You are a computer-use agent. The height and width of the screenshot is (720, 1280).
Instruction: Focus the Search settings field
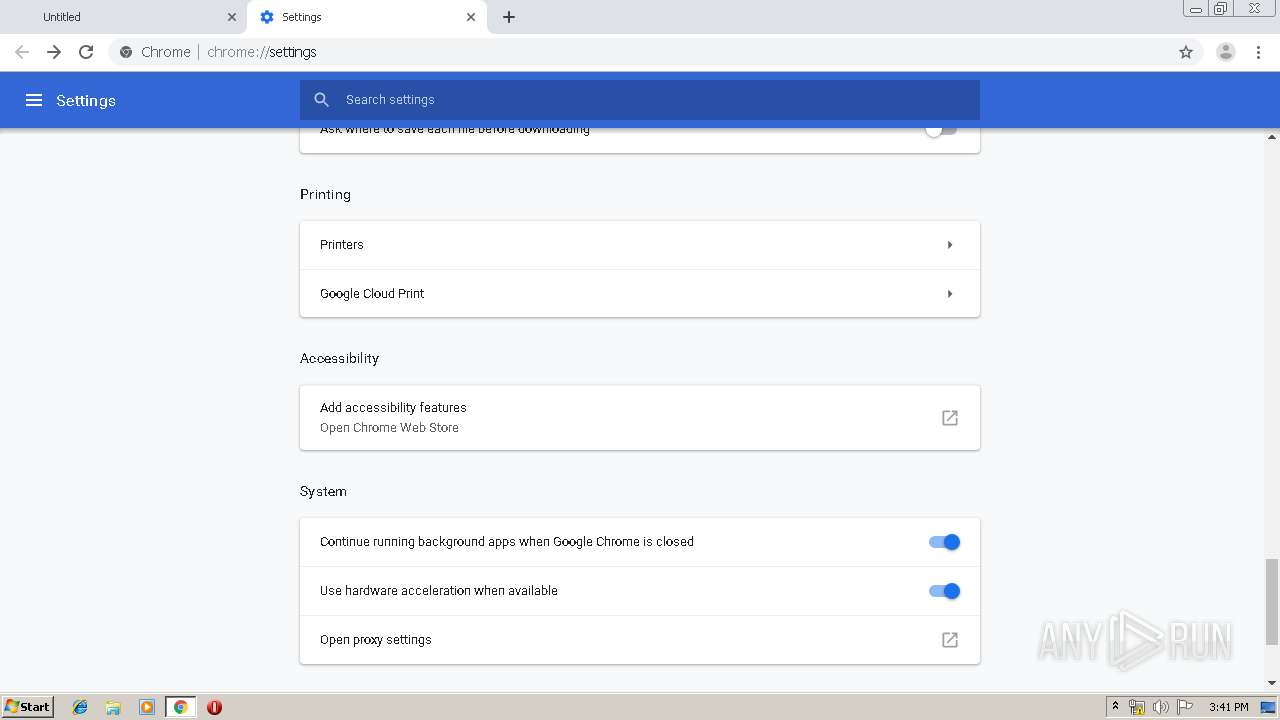click(640, 100)
